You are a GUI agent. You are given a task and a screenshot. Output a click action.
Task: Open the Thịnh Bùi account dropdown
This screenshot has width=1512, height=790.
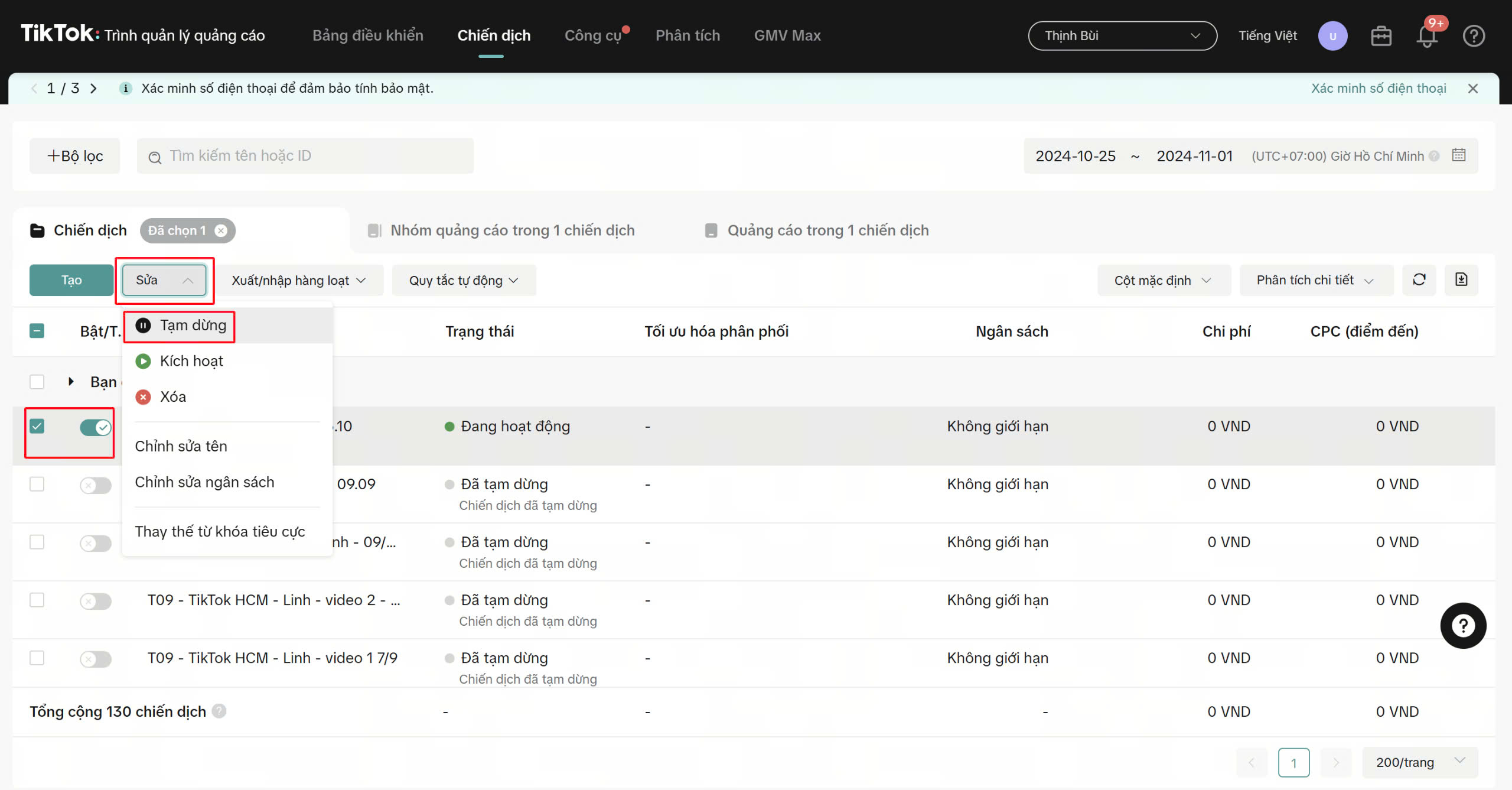tap(1122, 36)
